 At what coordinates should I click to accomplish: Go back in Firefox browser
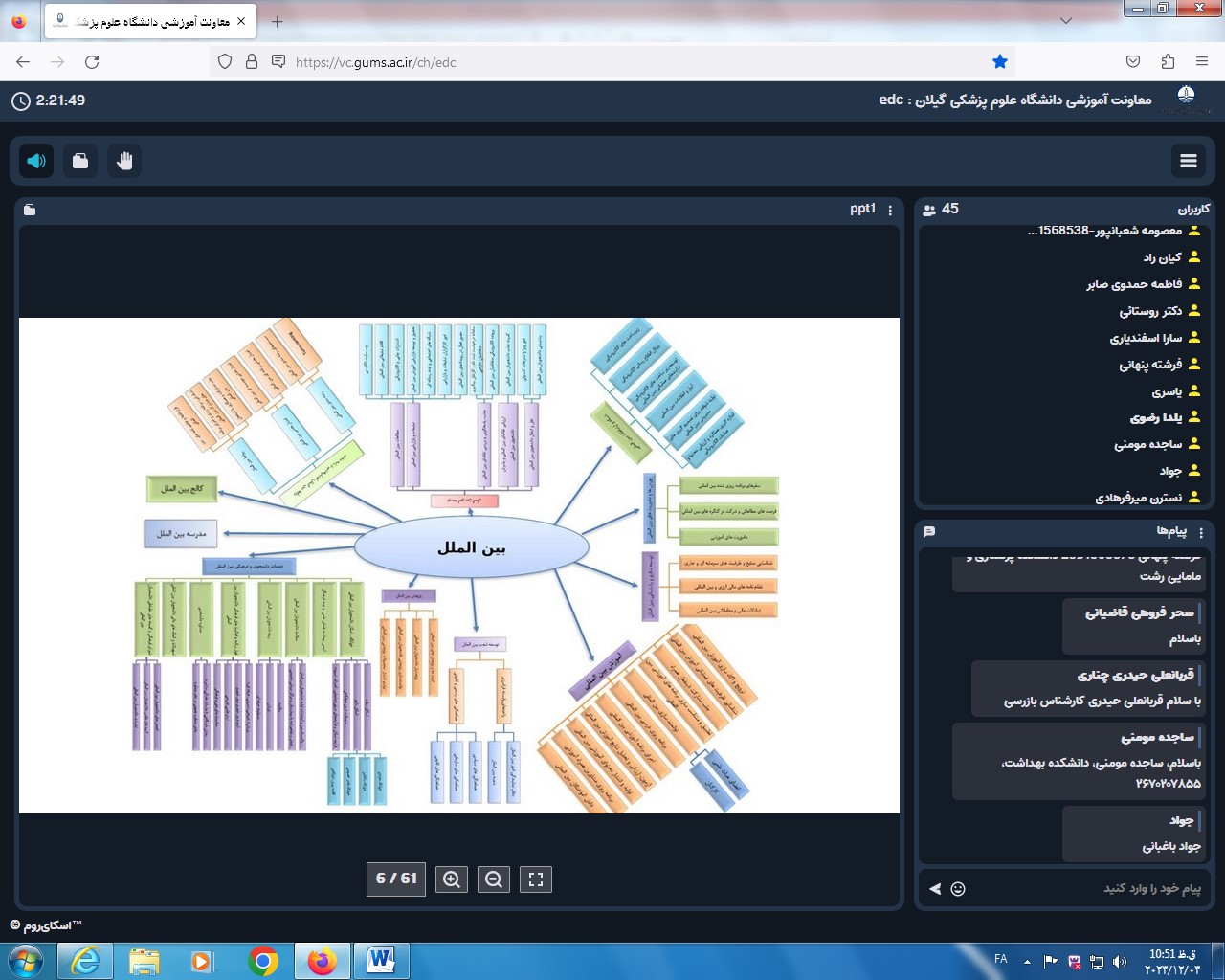23,61
